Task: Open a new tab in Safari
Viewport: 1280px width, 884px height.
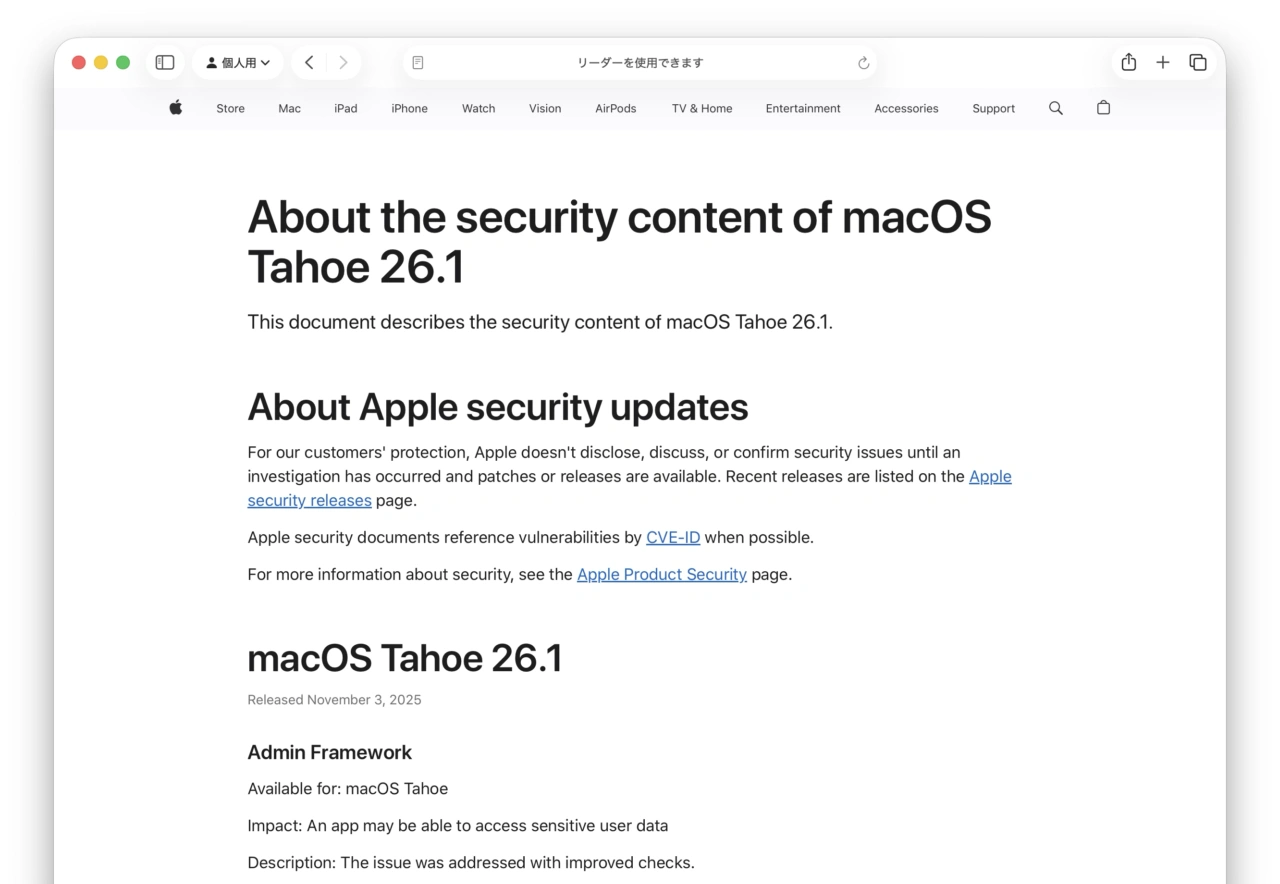Action: (1163, 61)
